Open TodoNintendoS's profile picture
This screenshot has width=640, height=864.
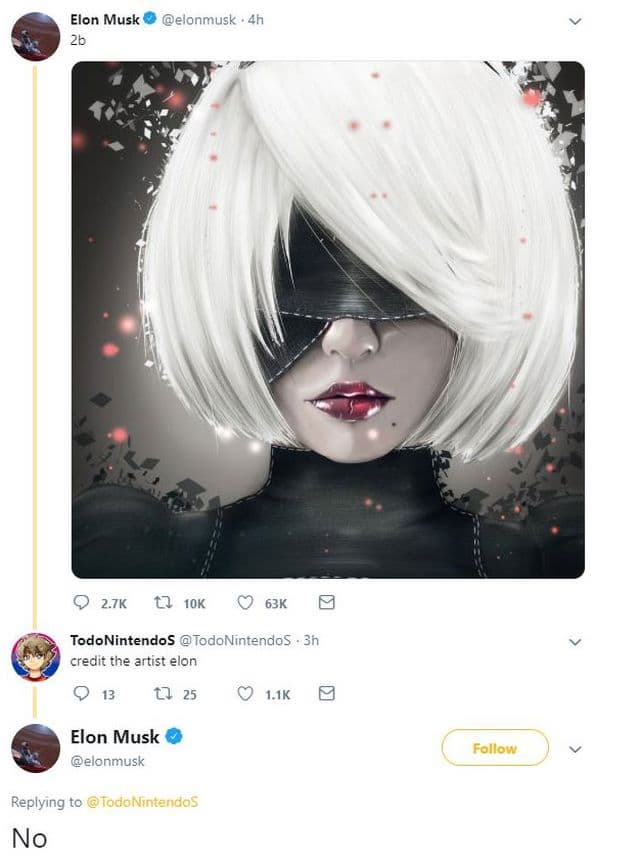point(35,656)
